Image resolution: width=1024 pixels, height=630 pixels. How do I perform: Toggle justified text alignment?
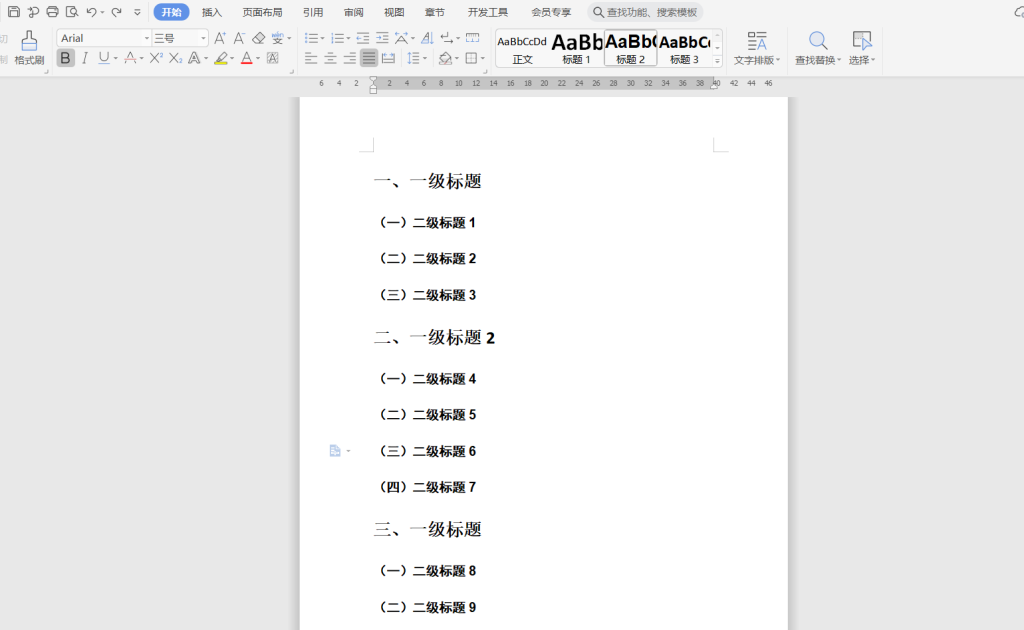click(x=369, y=59)
